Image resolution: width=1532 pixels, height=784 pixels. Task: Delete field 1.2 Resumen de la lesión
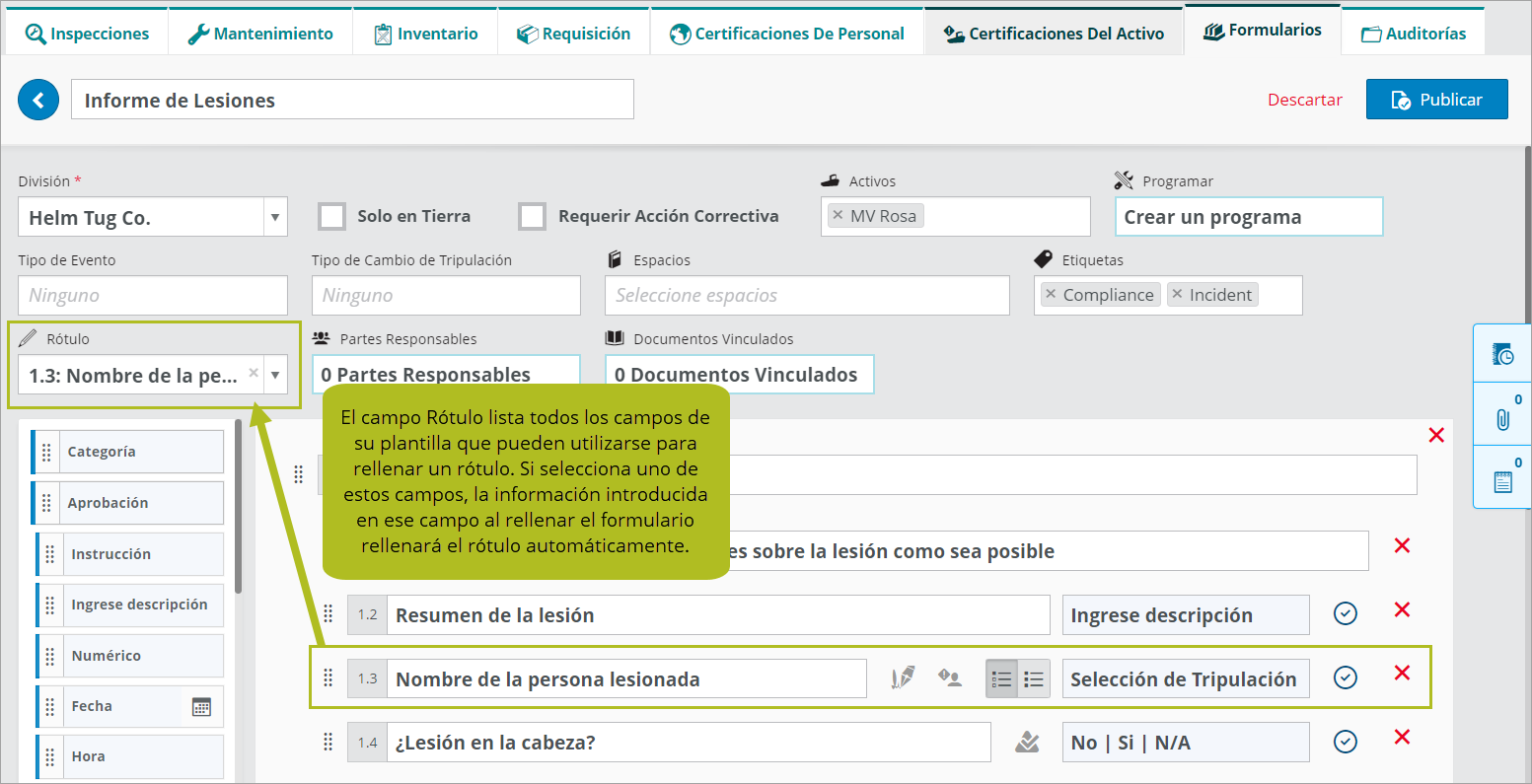click(1402, 609)
